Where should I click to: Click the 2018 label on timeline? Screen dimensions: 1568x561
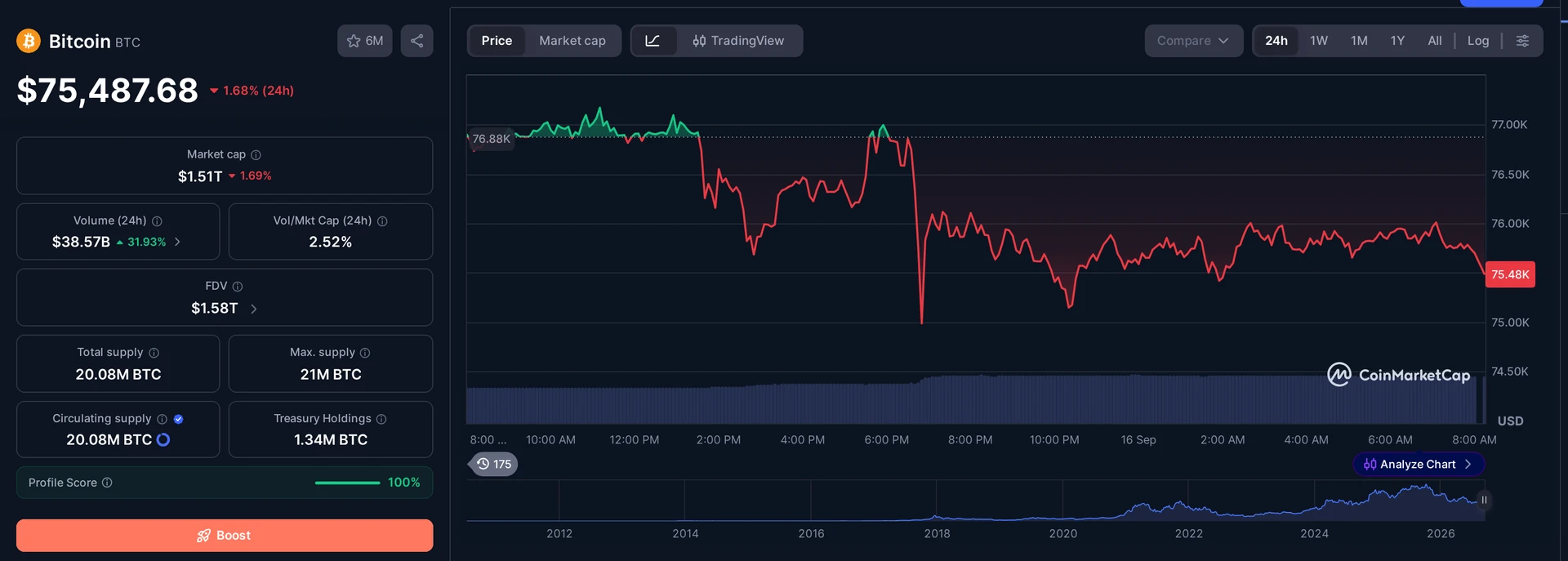937,533
